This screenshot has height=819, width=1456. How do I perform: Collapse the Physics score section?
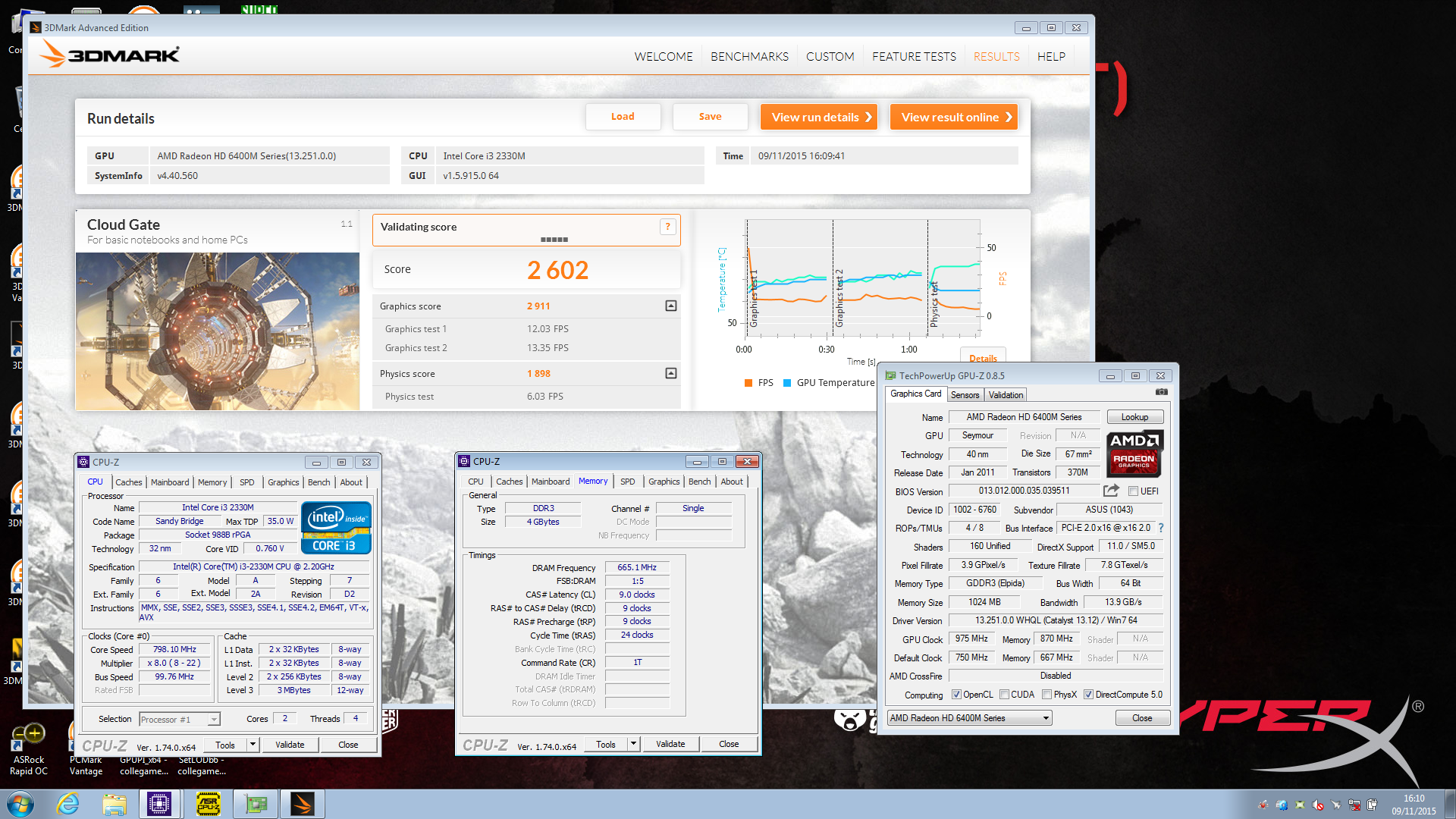tap(670, 373)
